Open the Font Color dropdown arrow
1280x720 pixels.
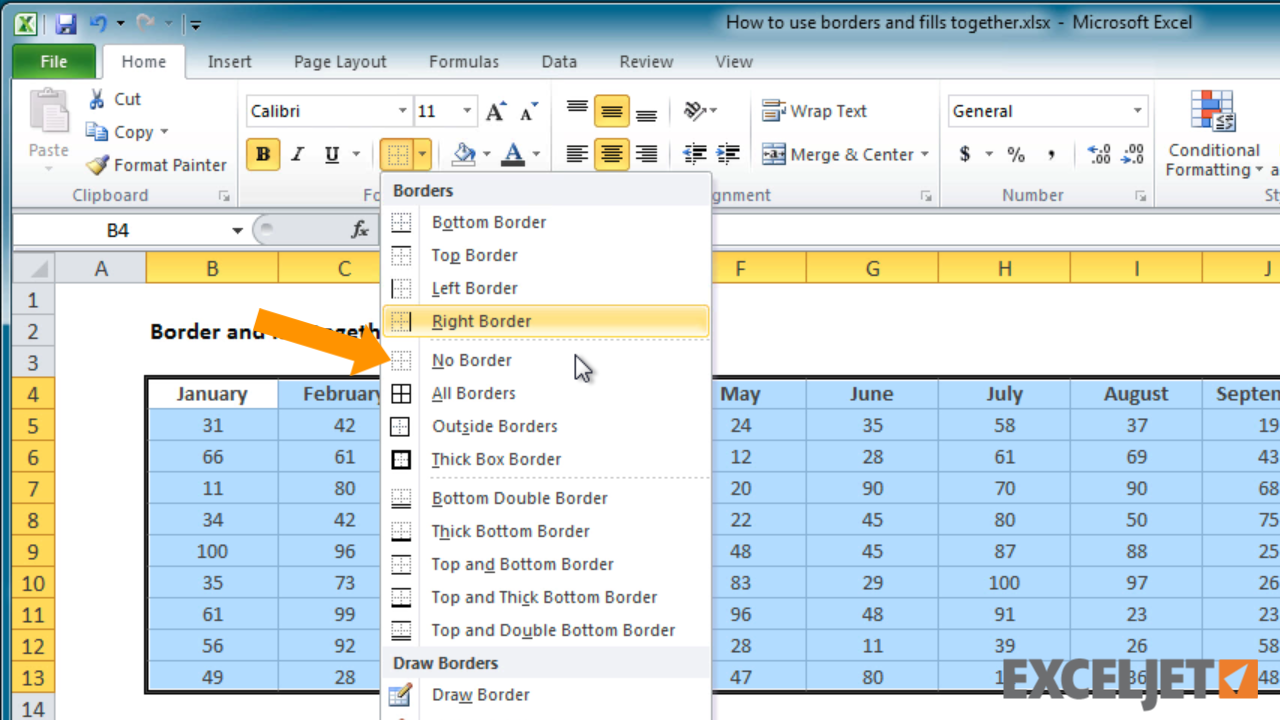(x=536, y=154)
